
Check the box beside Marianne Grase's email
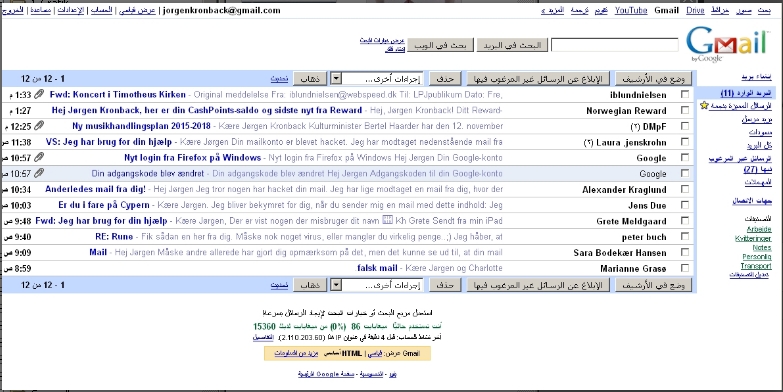[x=685, y=268]
